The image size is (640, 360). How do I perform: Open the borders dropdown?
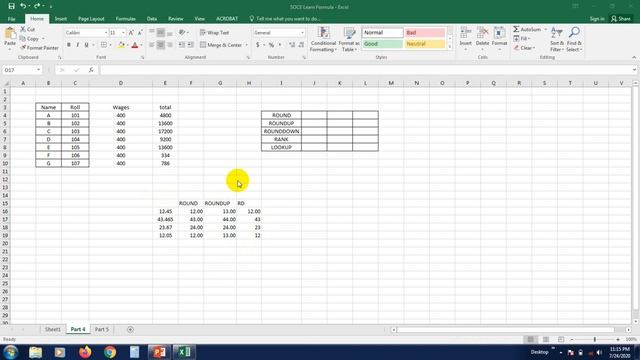(110, 45)
